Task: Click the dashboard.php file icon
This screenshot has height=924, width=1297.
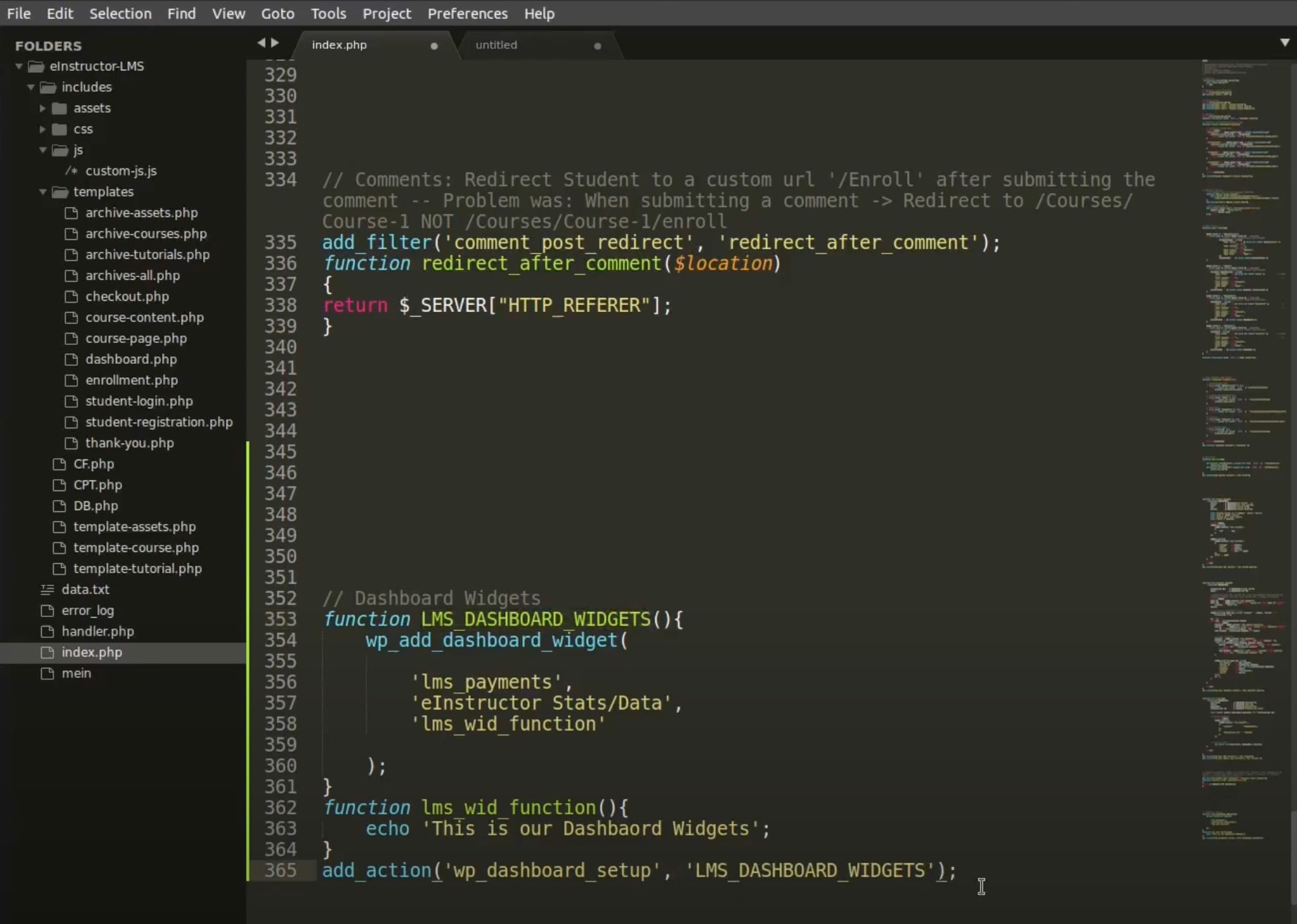Action: tap(72, 359)
